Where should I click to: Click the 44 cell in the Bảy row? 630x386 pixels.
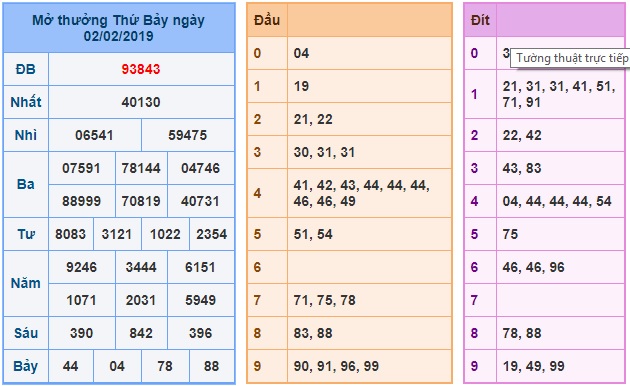click(x=70, y=366)
